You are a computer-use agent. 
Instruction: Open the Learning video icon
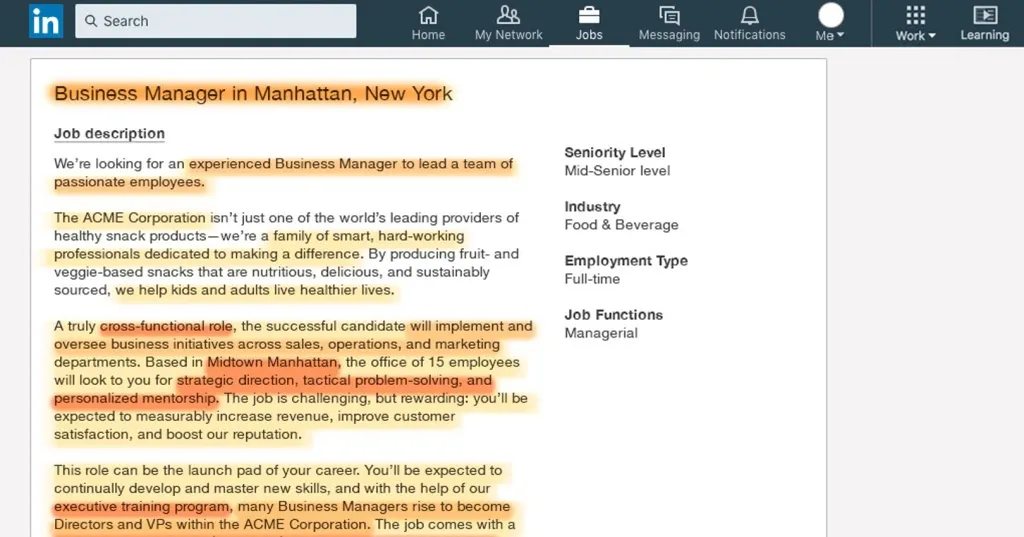pyautogui.click(x=985, y=14)
